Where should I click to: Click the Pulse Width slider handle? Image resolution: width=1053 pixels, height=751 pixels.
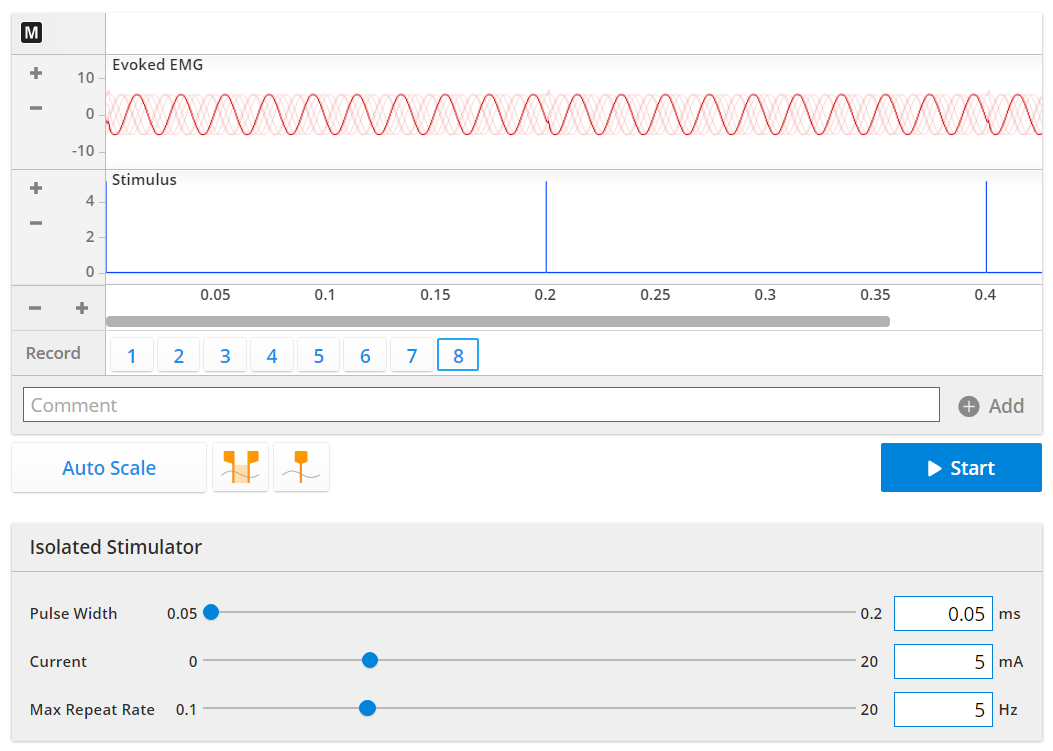211,612
